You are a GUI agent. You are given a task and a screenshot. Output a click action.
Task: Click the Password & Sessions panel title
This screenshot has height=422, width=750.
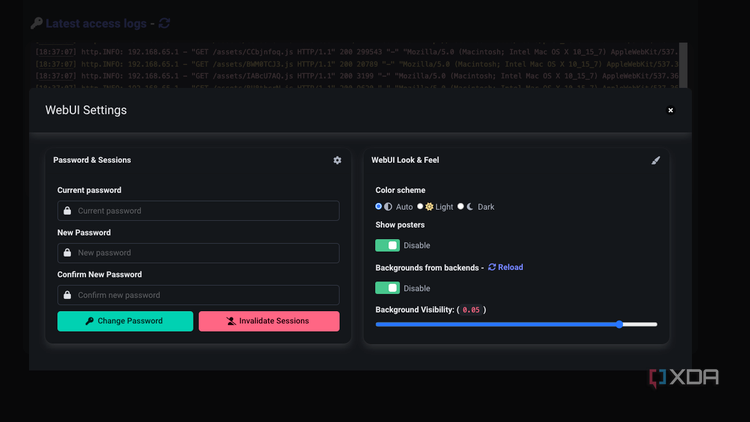(x=92, y=160)
